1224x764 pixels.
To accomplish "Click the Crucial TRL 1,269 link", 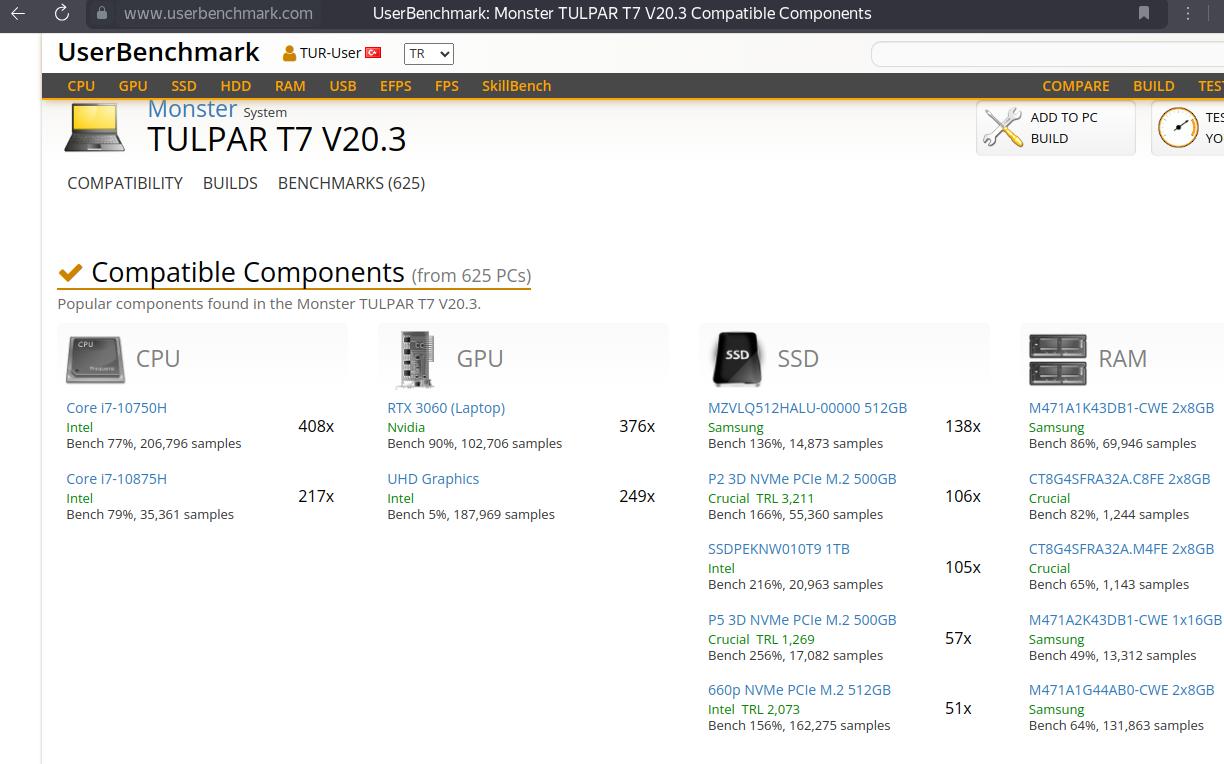I will [761, 639].
